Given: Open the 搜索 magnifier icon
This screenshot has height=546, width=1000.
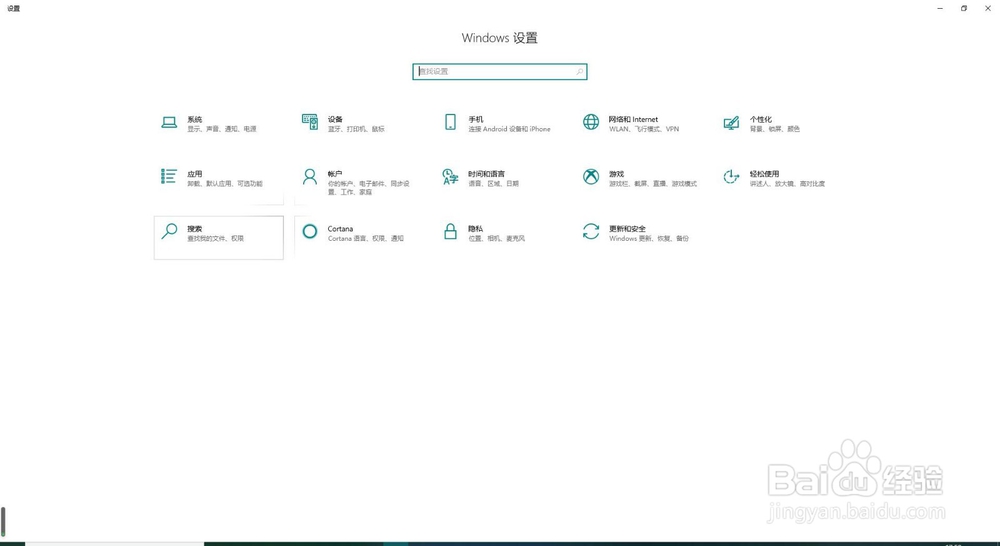Looking at the screenshot, I should [169, 231].
